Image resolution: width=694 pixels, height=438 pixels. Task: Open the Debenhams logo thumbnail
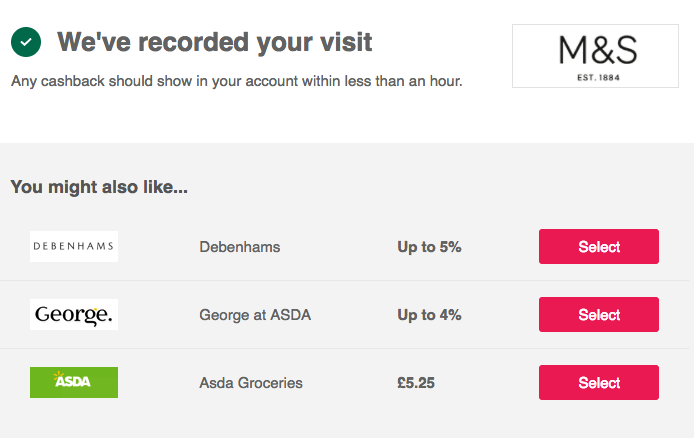coord(74,246)
